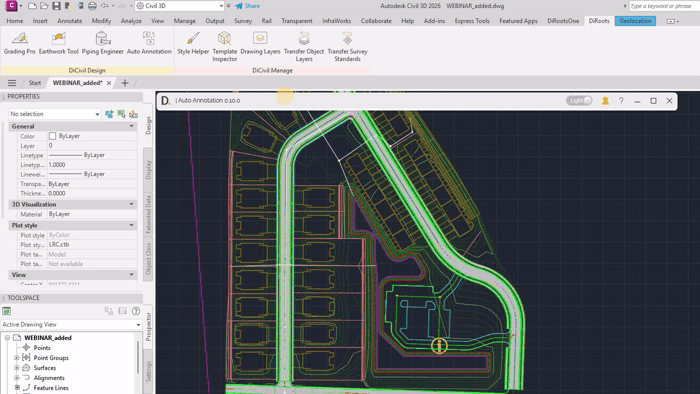
Task: Launch the Style Helper
Action: (193, 43)
